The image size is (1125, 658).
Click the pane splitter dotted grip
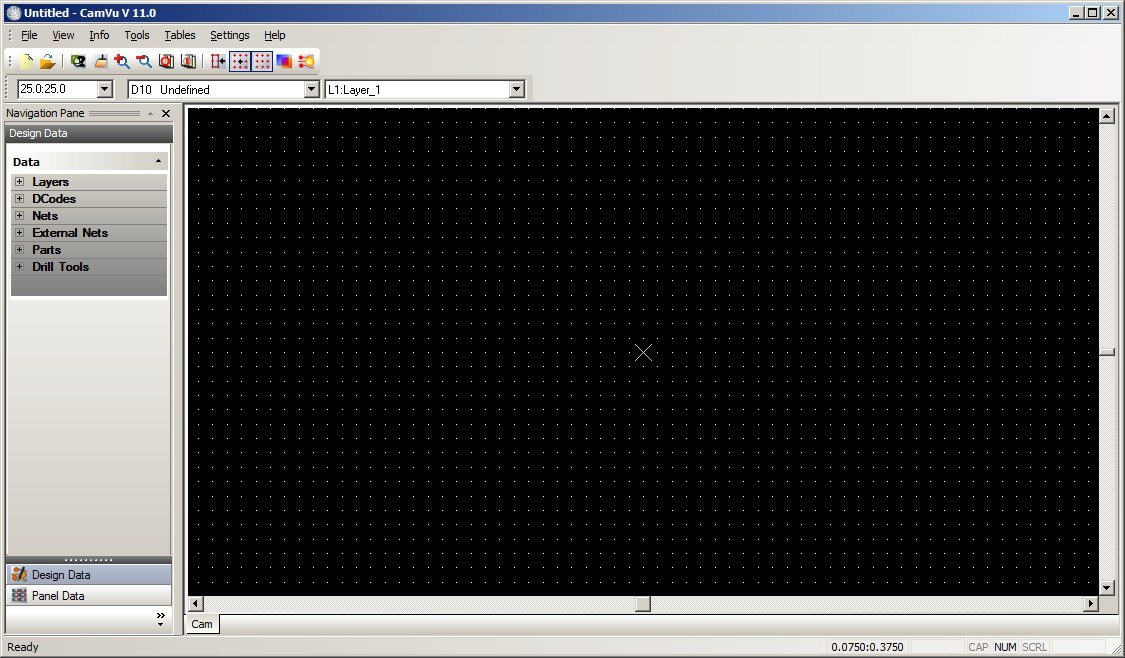click(89, 560)
